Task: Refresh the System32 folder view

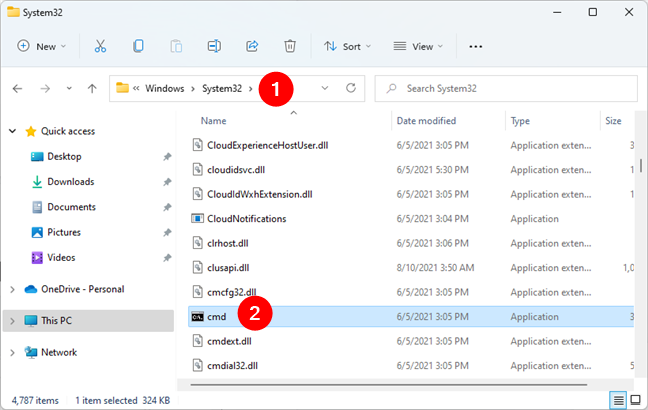Action: click(351, 88)
